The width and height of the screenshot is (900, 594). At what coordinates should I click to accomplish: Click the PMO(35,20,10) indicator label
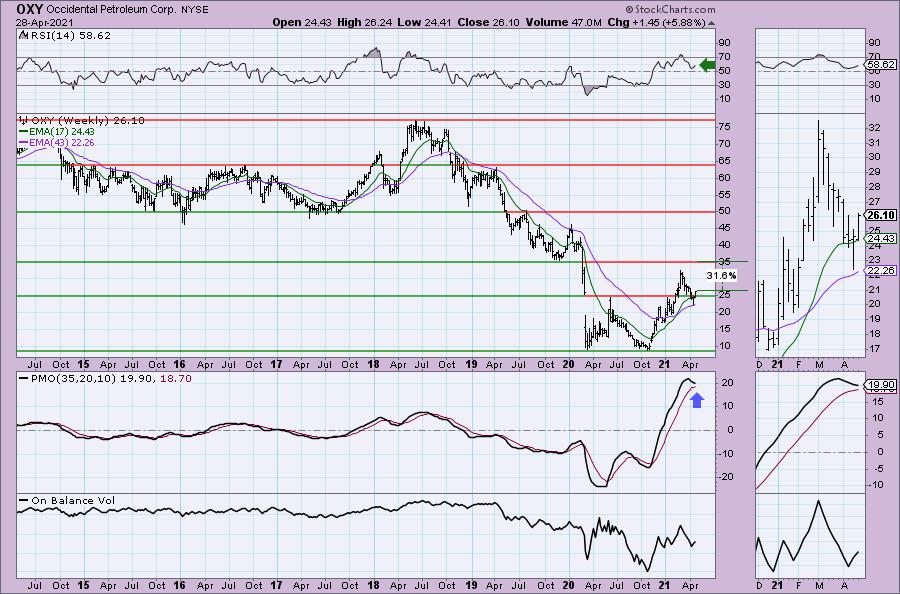coord(104,379)
